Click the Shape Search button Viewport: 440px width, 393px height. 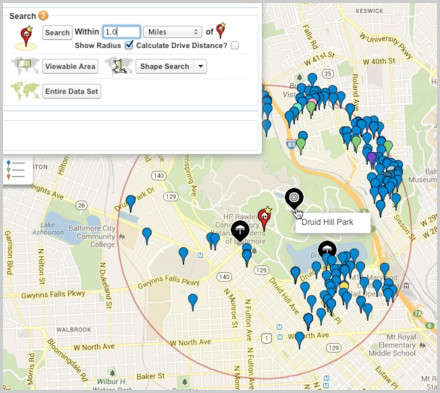coord(165,66)
